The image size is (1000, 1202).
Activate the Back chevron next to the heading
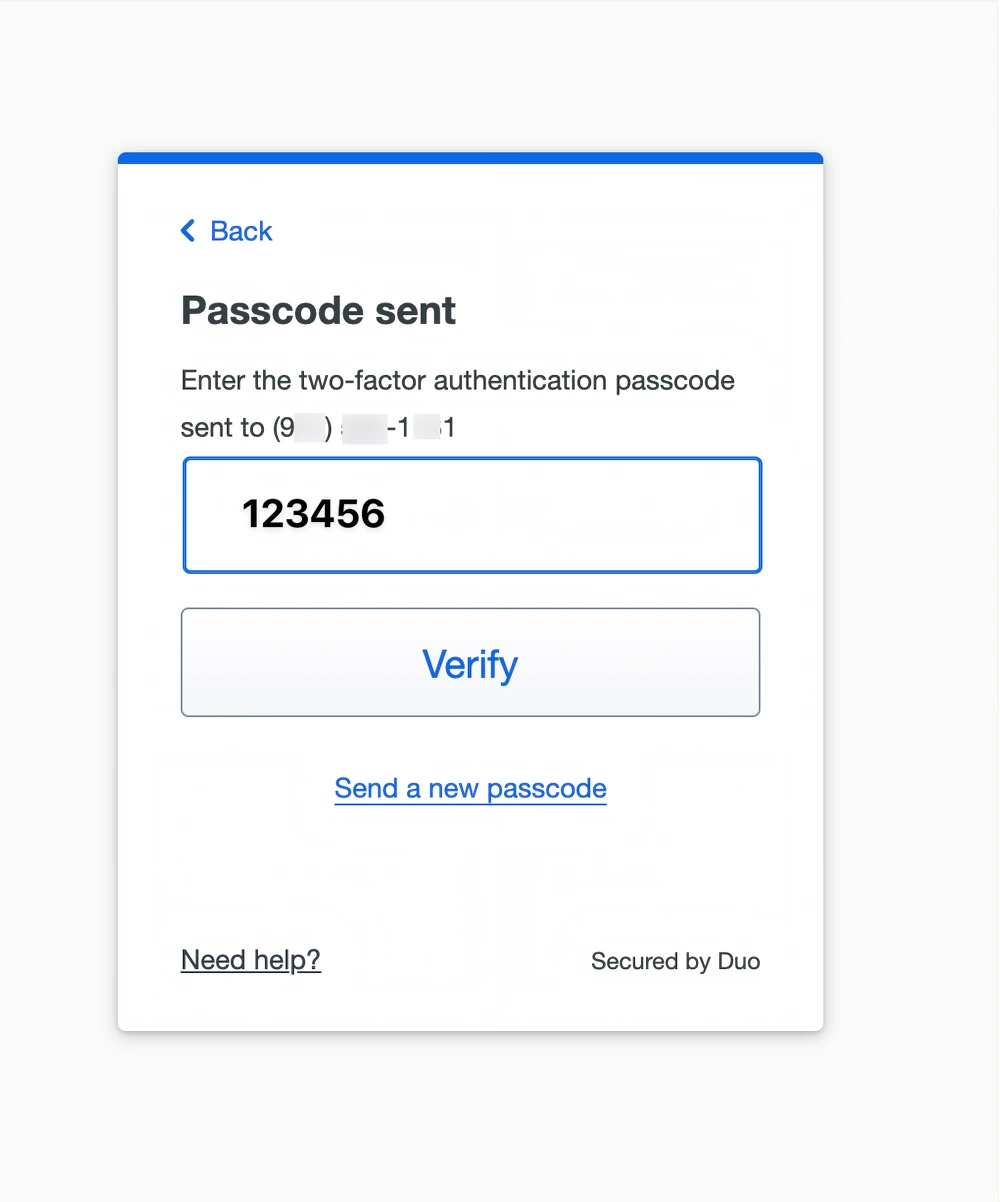coord(187,231)
